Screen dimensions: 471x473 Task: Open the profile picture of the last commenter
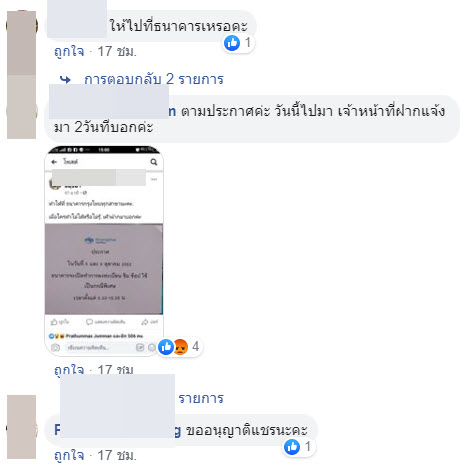22,427
